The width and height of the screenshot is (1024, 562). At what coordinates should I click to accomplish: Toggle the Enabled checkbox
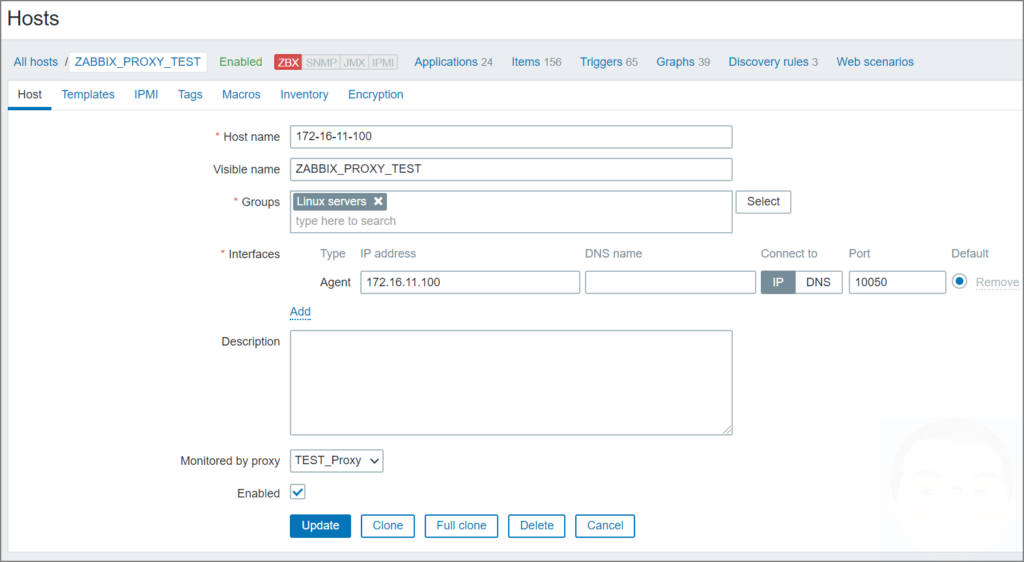(298, 492)
